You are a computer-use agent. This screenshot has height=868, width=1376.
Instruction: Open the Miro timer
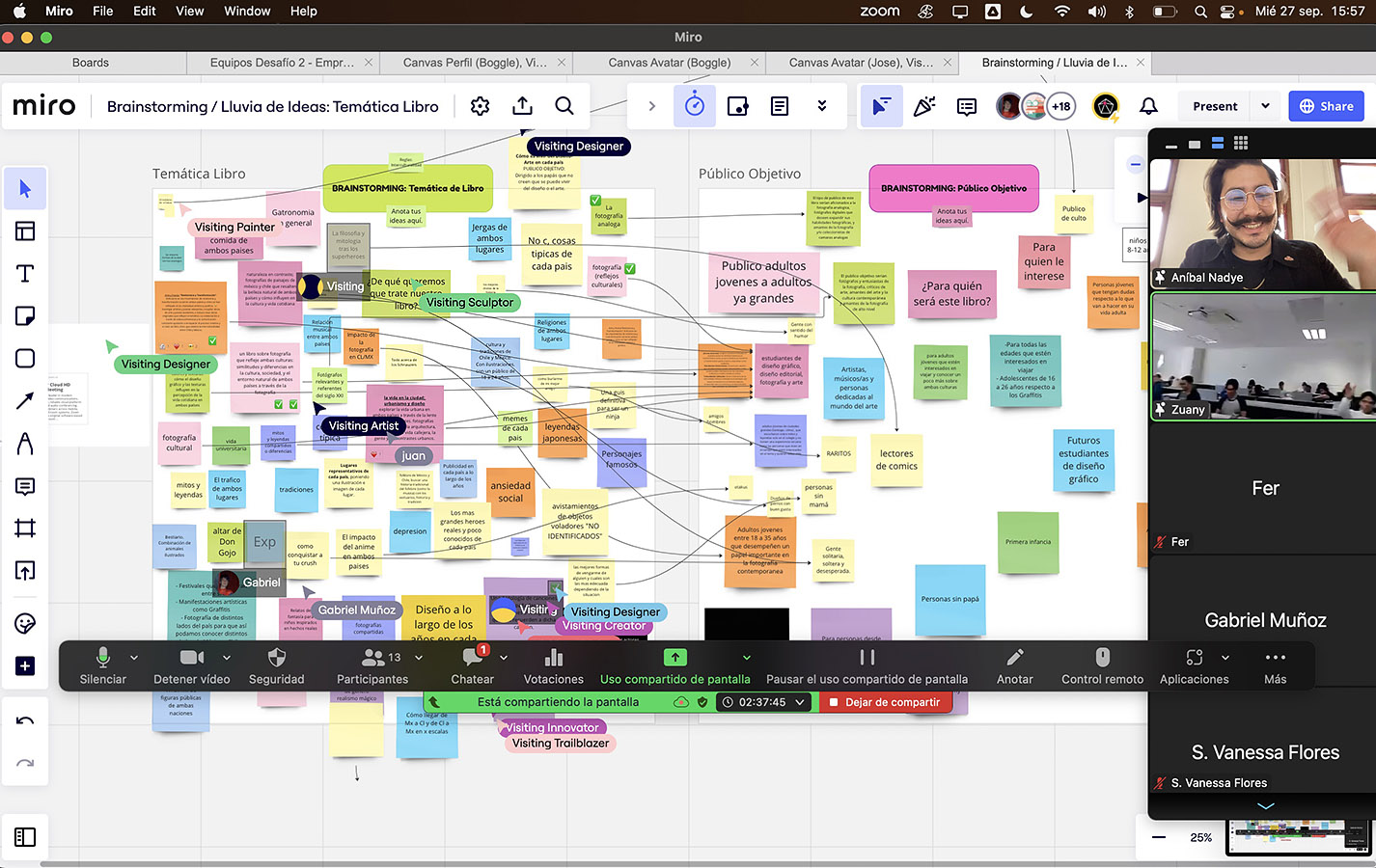pyautogui.click(x=695, y=106)
